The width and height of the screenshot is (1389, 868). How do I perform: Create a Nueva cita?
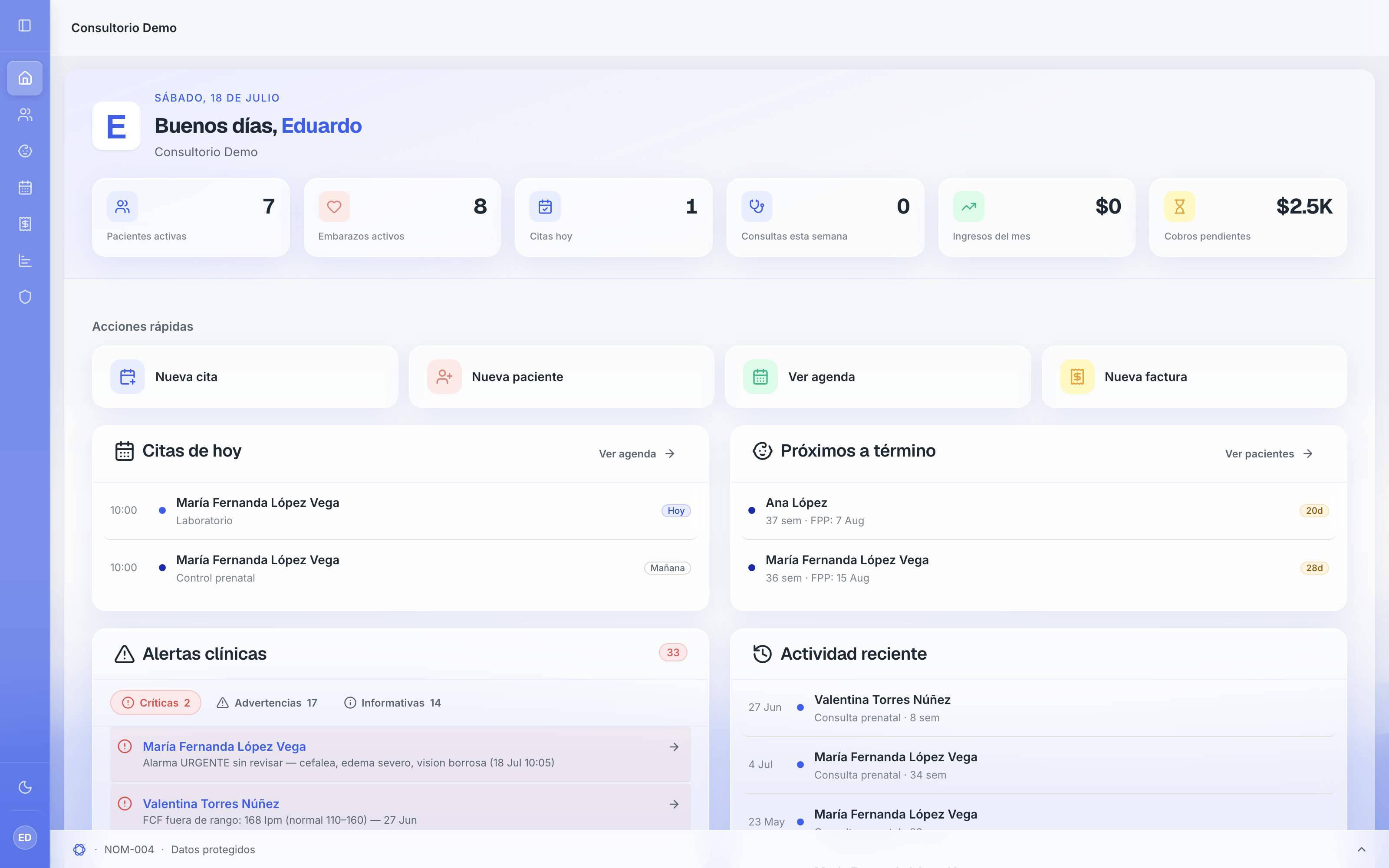tap(245, 377)
